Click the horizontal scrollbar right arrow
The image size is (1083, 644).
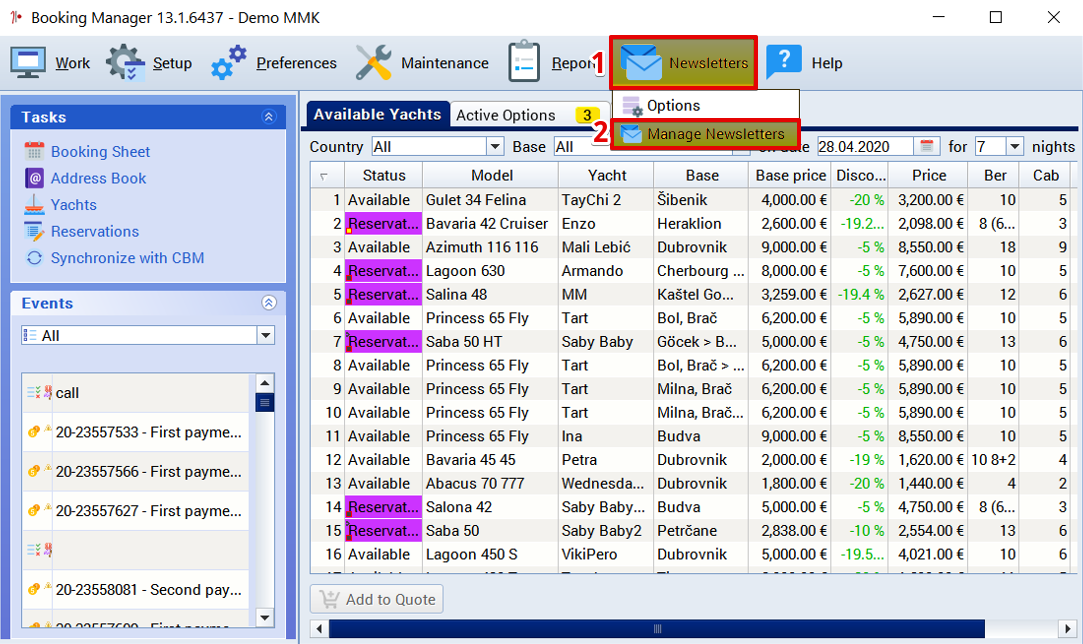[x=1067, y=629]
